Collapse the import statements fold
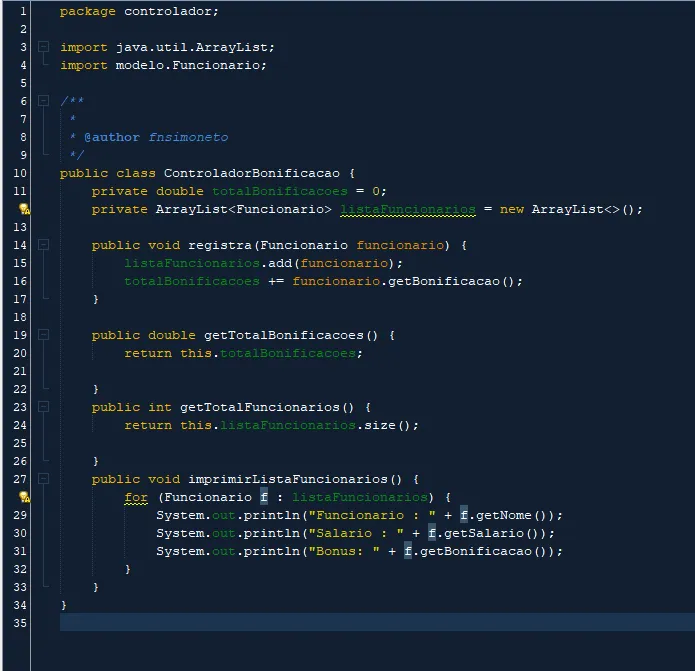Screen dimensions: 695x671 43,47
